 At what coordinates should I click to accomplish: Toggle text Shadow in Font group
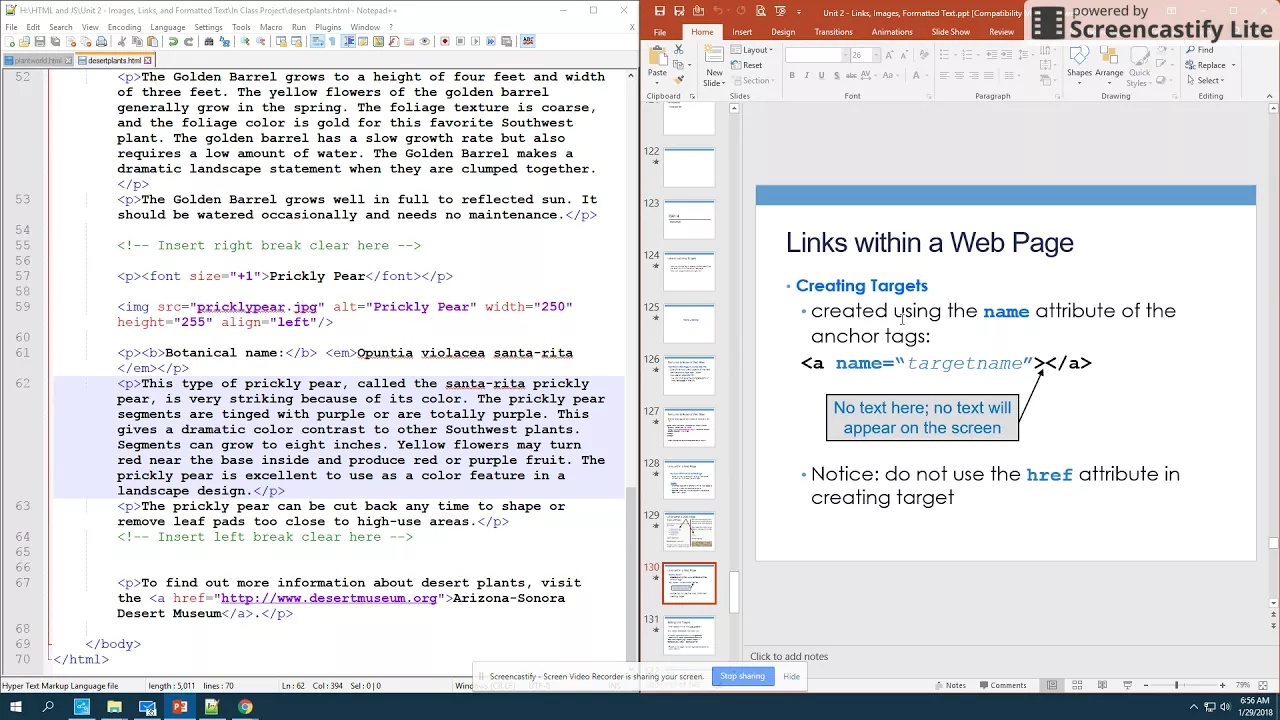837,75
